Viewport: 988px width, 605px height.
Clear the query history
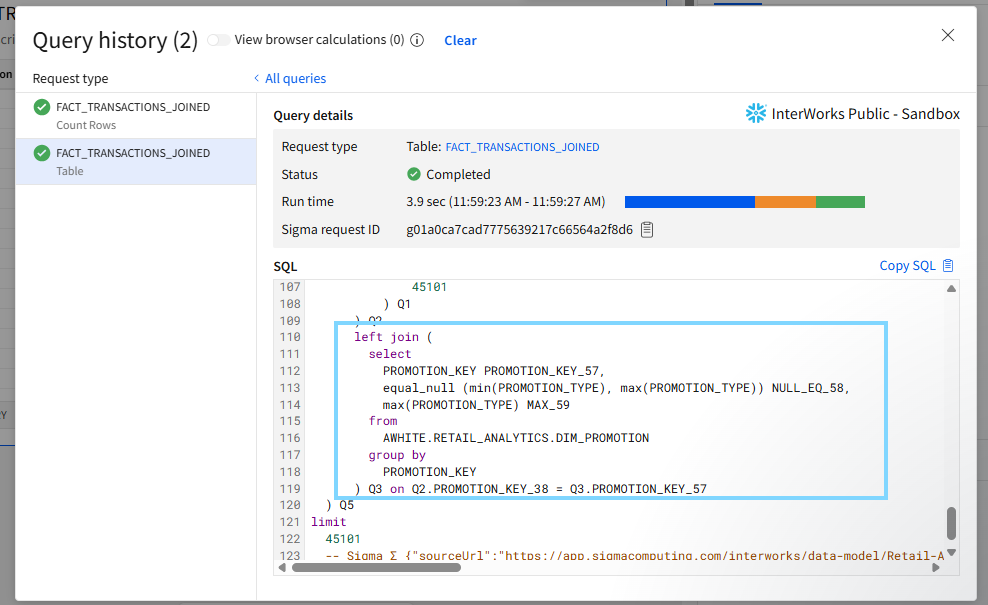pos(460,40)
